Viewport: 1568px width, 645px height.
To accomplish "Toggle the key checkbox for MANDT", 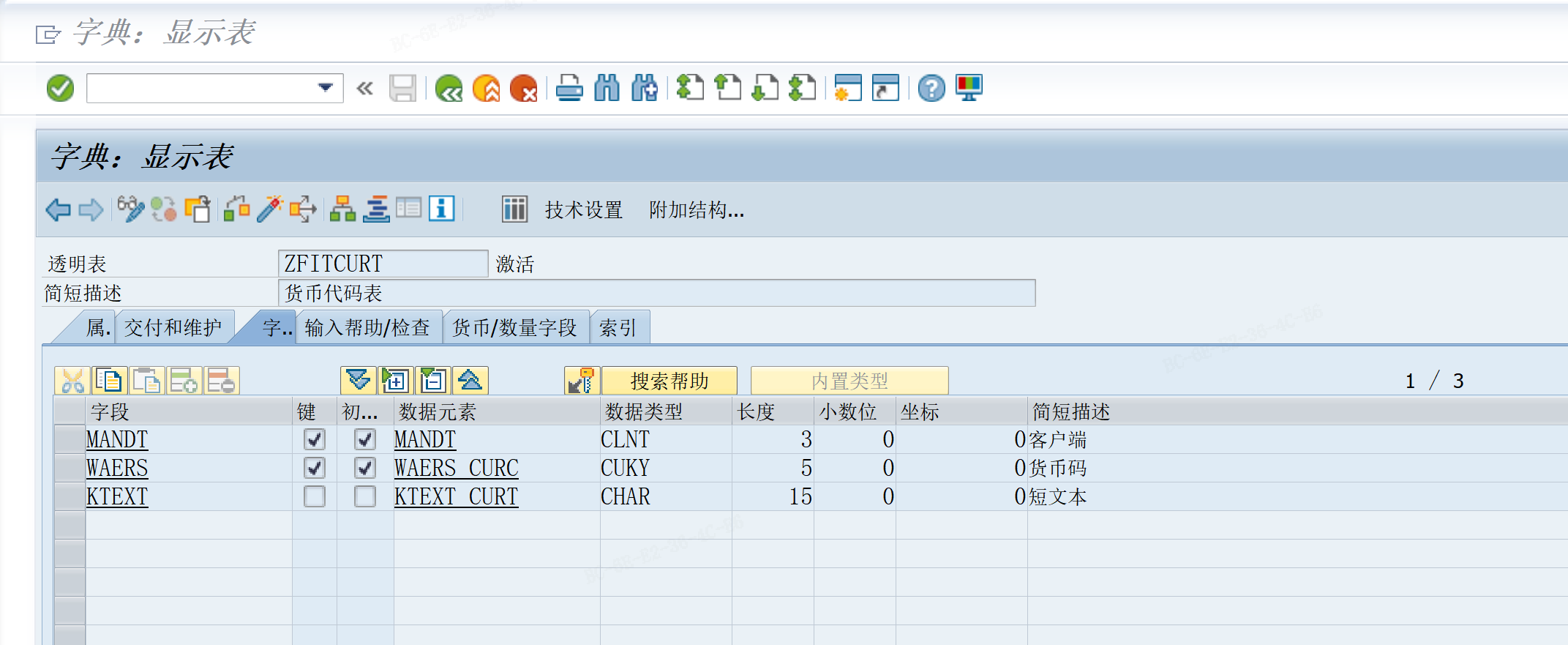I will [315, 439].
